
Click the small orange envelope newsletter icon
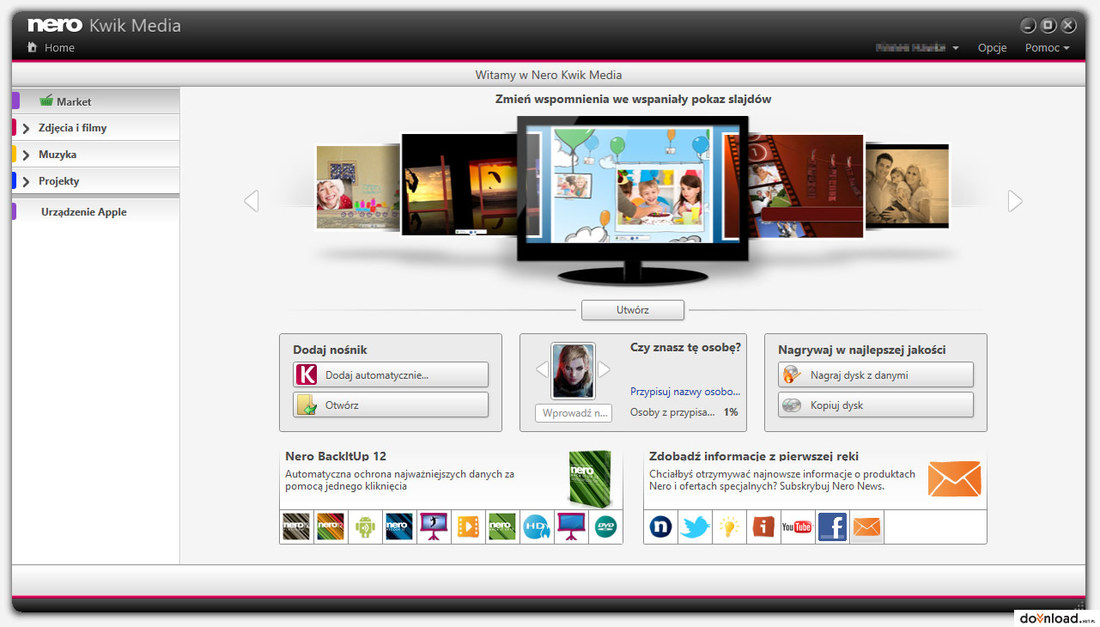[x=866, y=526]
